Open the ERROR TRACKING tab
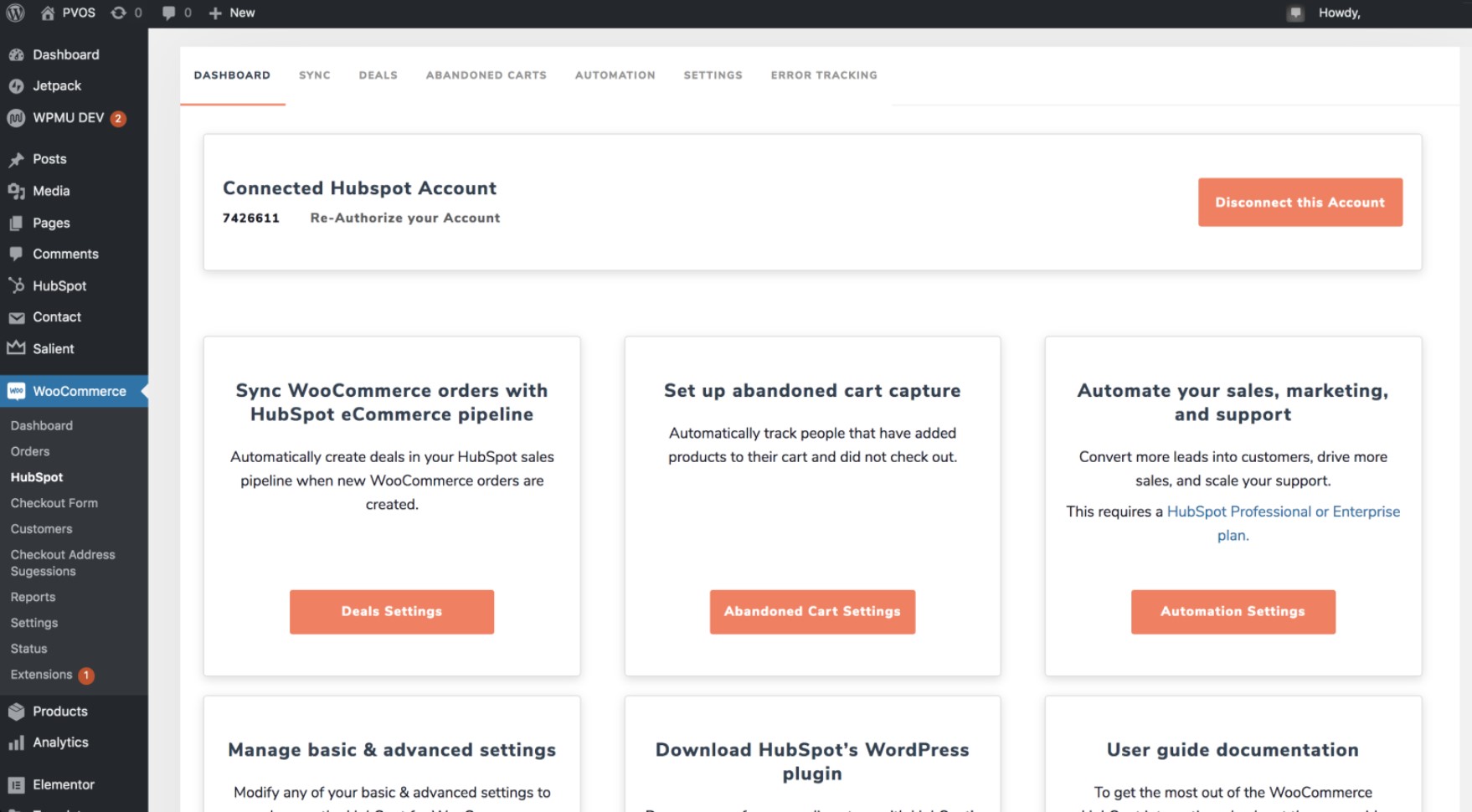The image size is (1472, 812). pos(823,75)
